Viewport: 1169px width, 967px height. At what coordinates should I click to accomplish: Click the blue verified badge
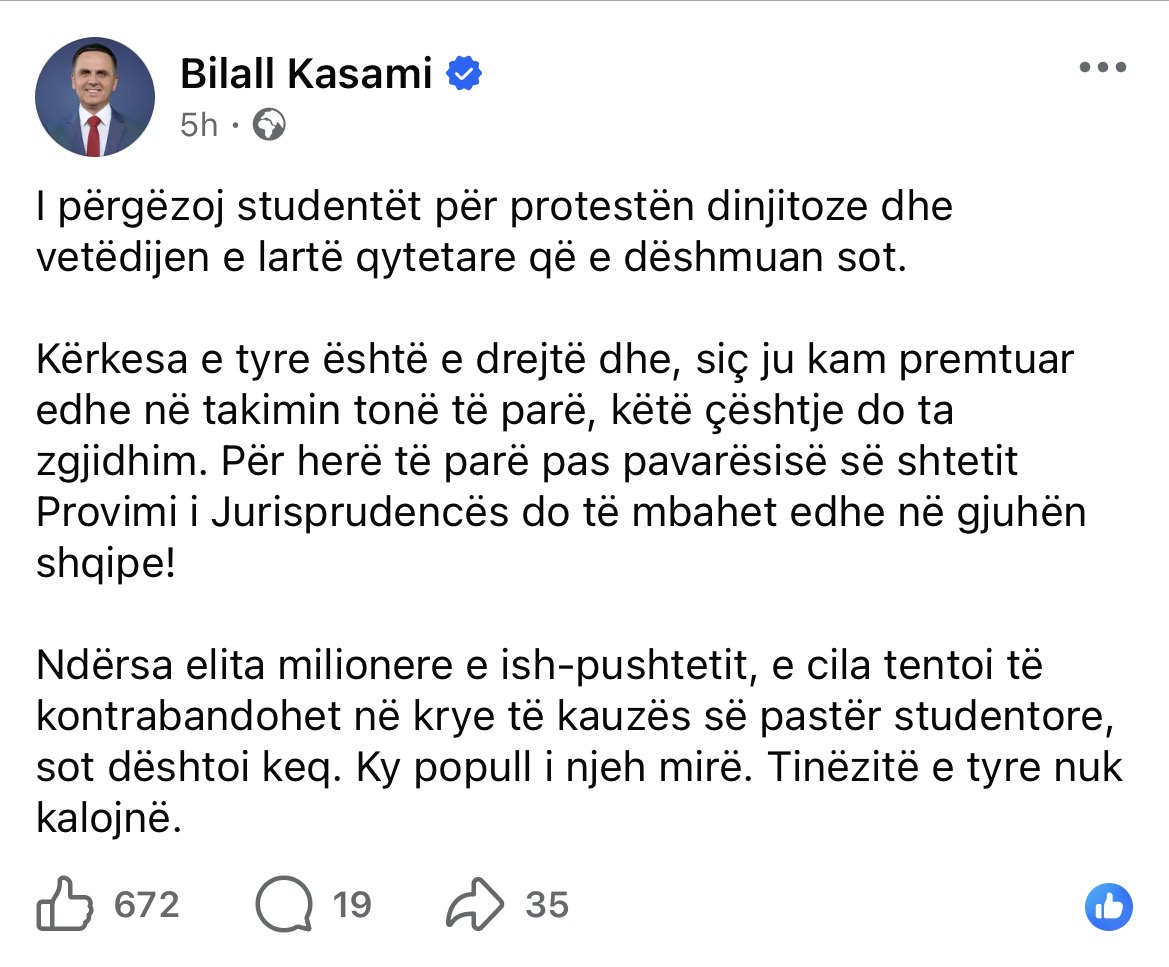465,73
